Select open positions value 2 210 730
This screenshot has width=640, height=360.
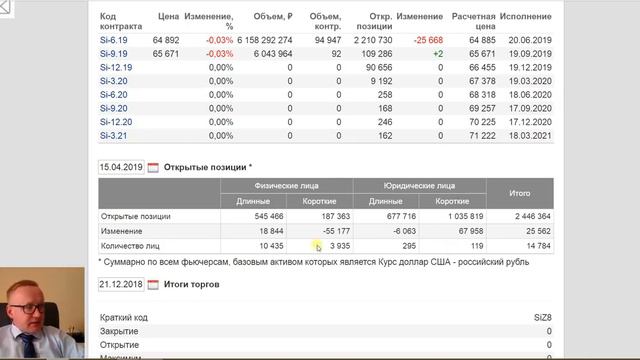coord(373,40)
